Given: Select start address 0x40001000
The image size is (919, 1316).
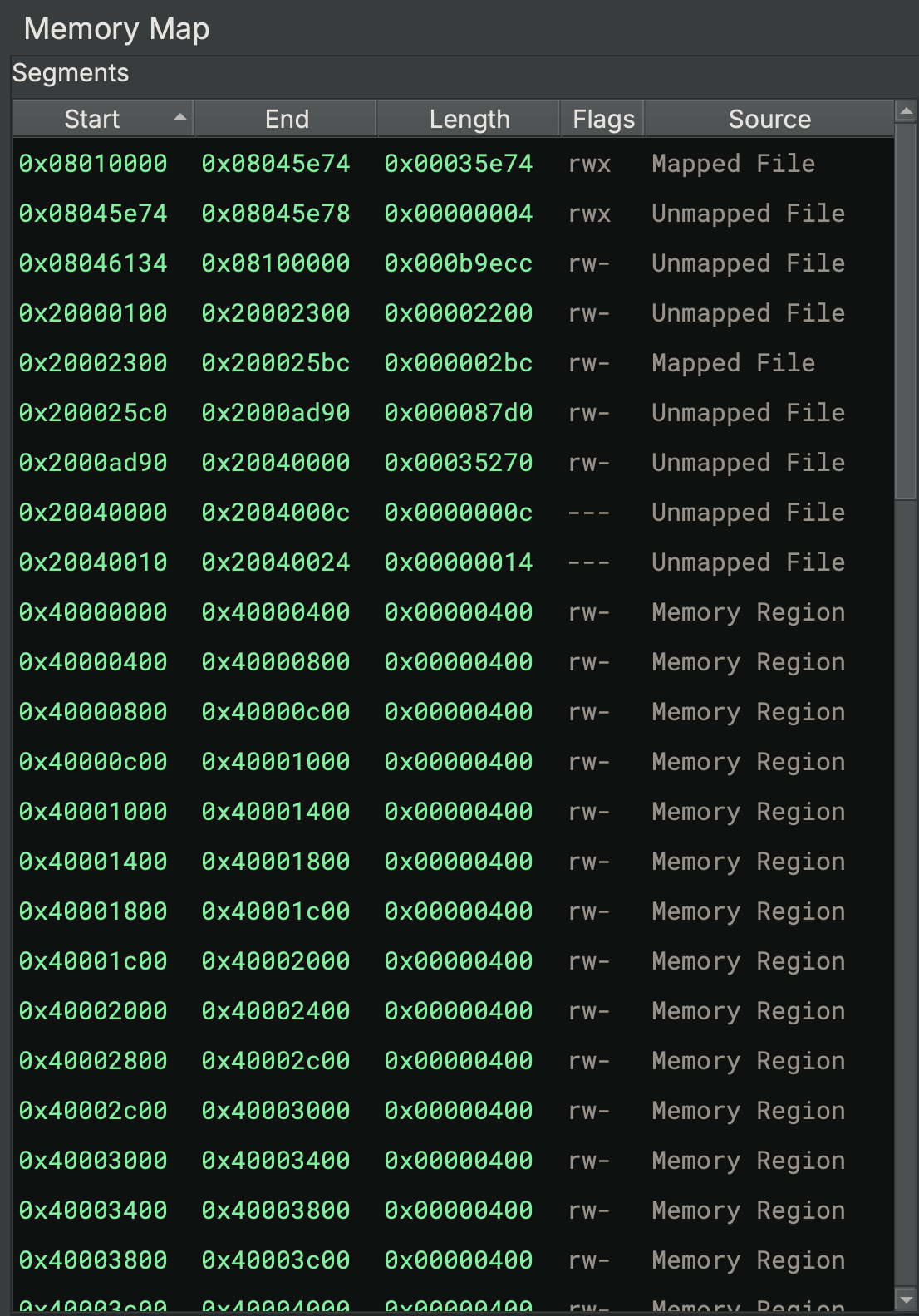Looking at the screenshot, I should [x=93, y=812].
